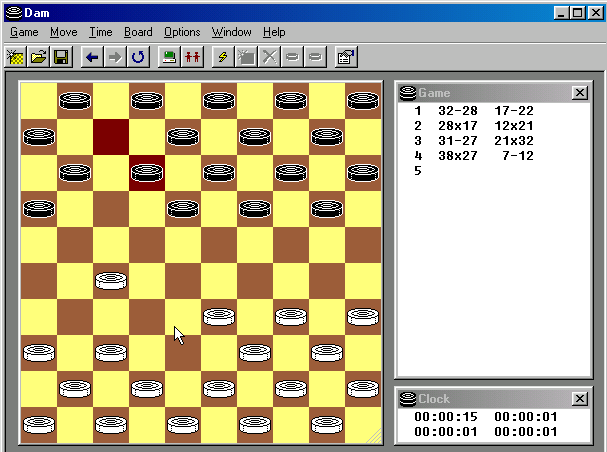Maximize the Dam window
Screen dimensions: 607x452
(577, 13)
